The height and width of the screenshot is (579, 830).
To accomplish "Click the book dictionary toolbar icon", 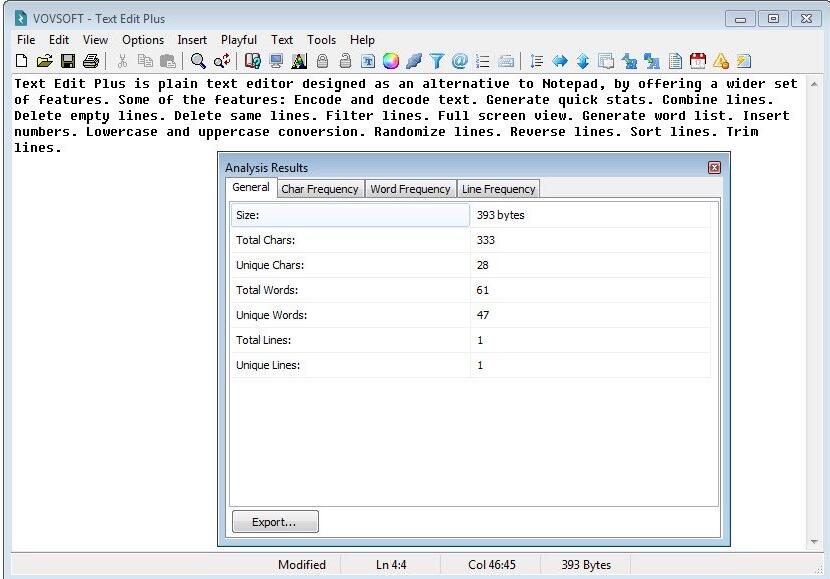I will [x=253, y=61].
